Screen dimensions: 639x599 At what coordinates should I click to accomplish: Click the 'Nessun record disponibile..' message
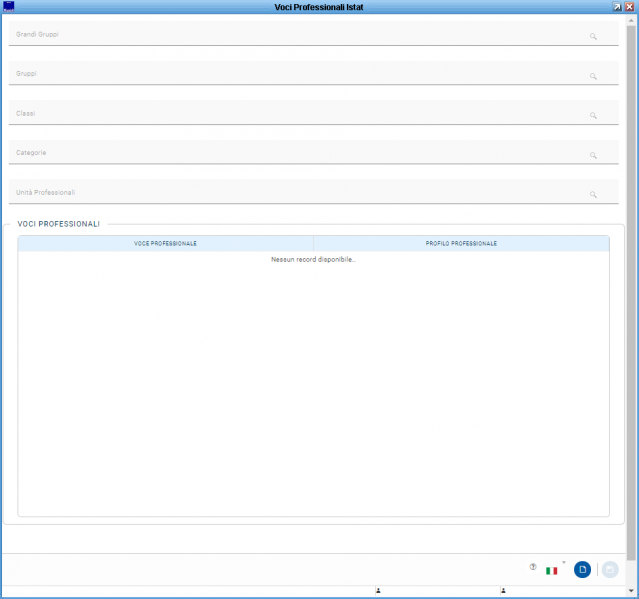point(313,260)
